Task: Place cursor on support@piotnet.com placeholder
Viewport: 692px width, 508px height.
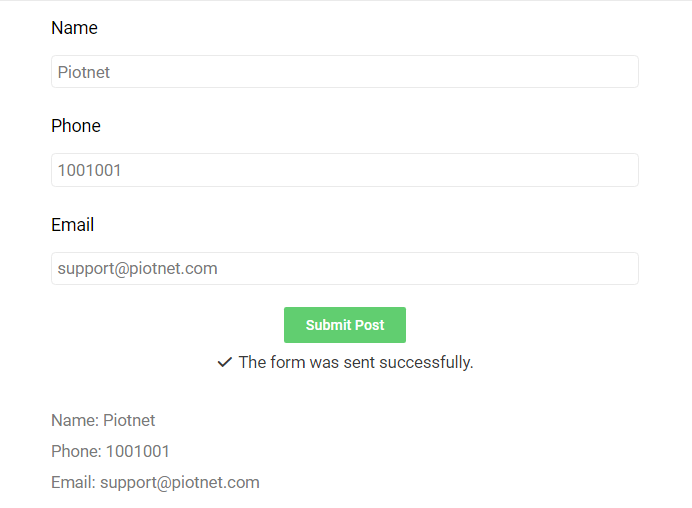Action: (137, 268)
